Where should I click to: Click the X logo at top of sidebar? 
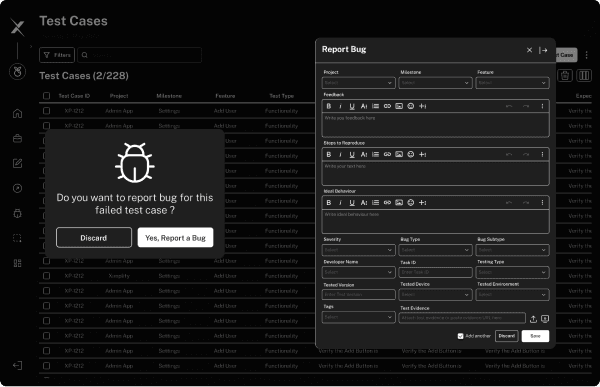tap(17, 28)
